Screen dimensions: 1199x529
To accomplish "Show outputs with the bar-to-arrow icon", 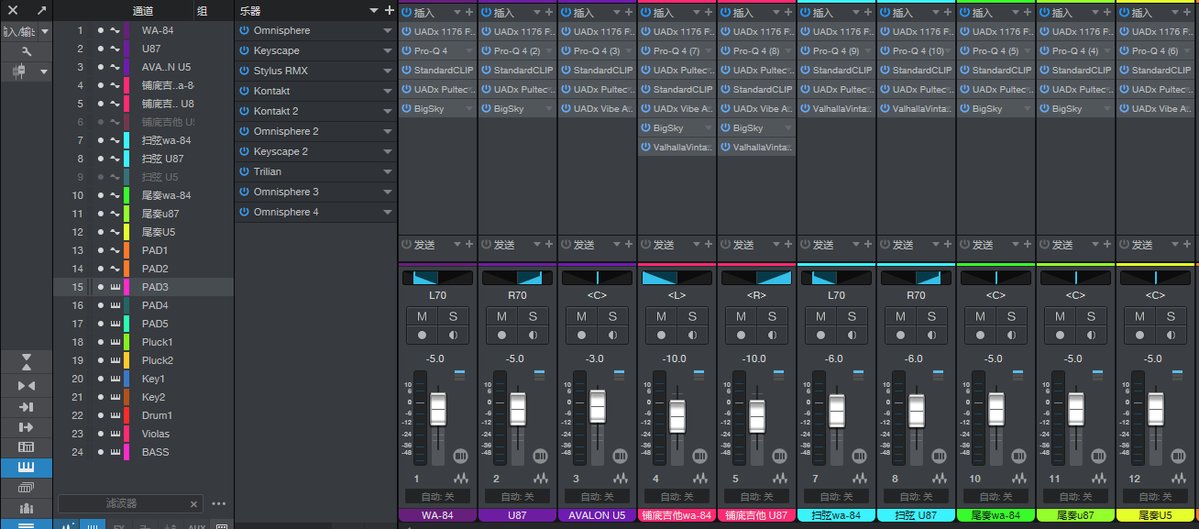I will pos(26,427).
